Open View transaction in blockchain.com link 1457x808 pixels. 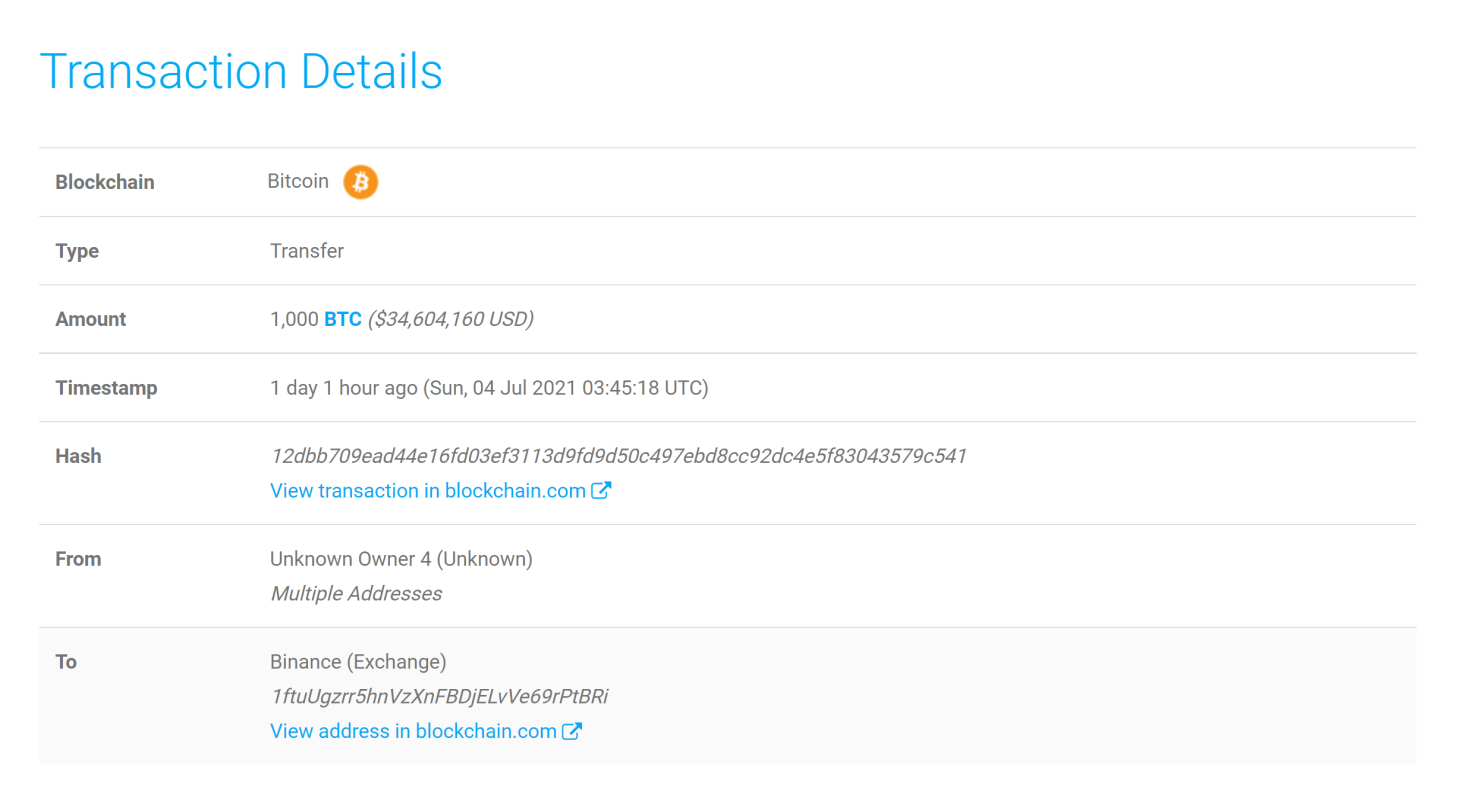coord(428,491)
